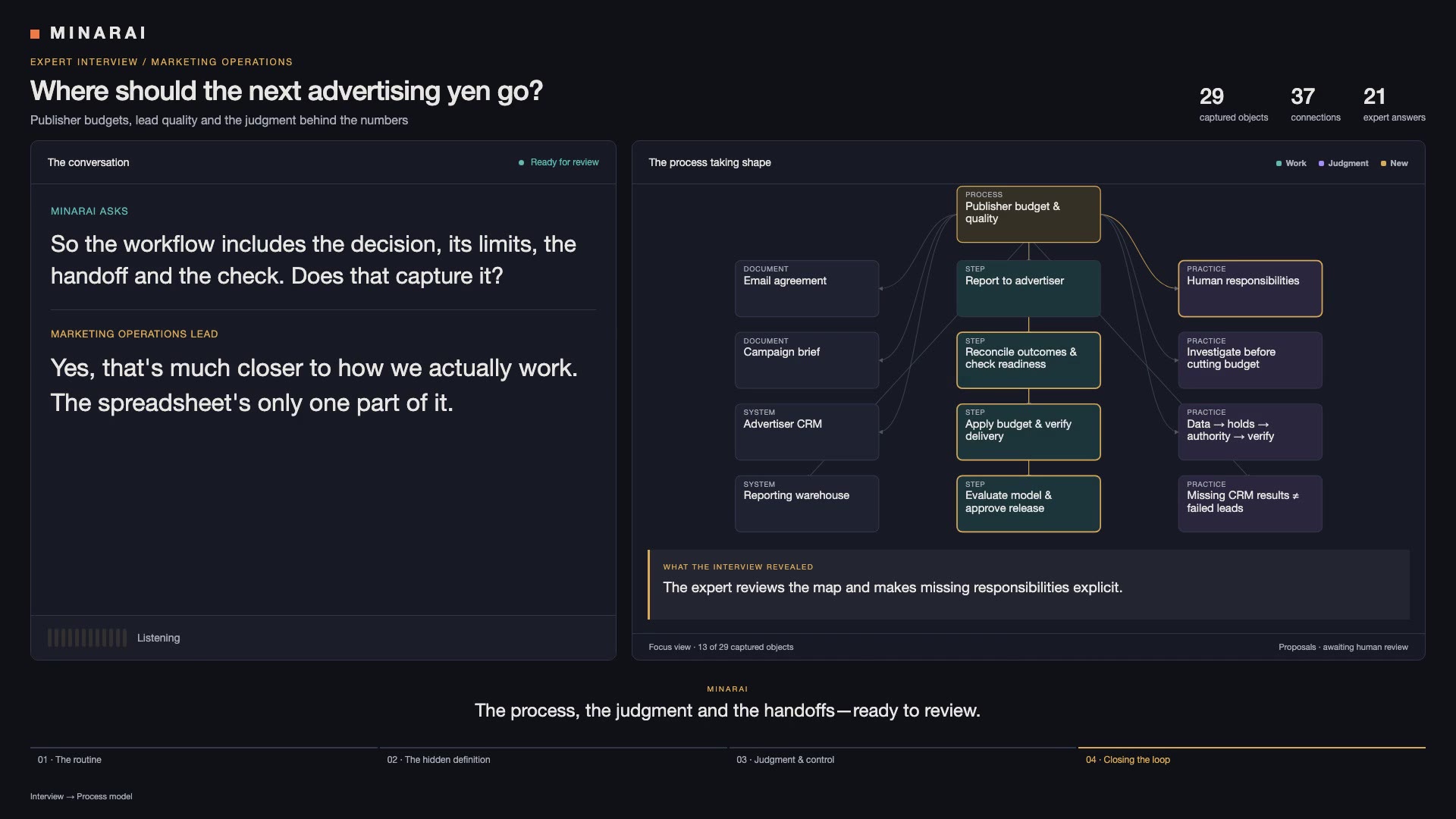Image resolution: width=1456 pixels, height=819 pixels.
Task: Select the Evaluate model & approve release step
Action: (1028, 504)
